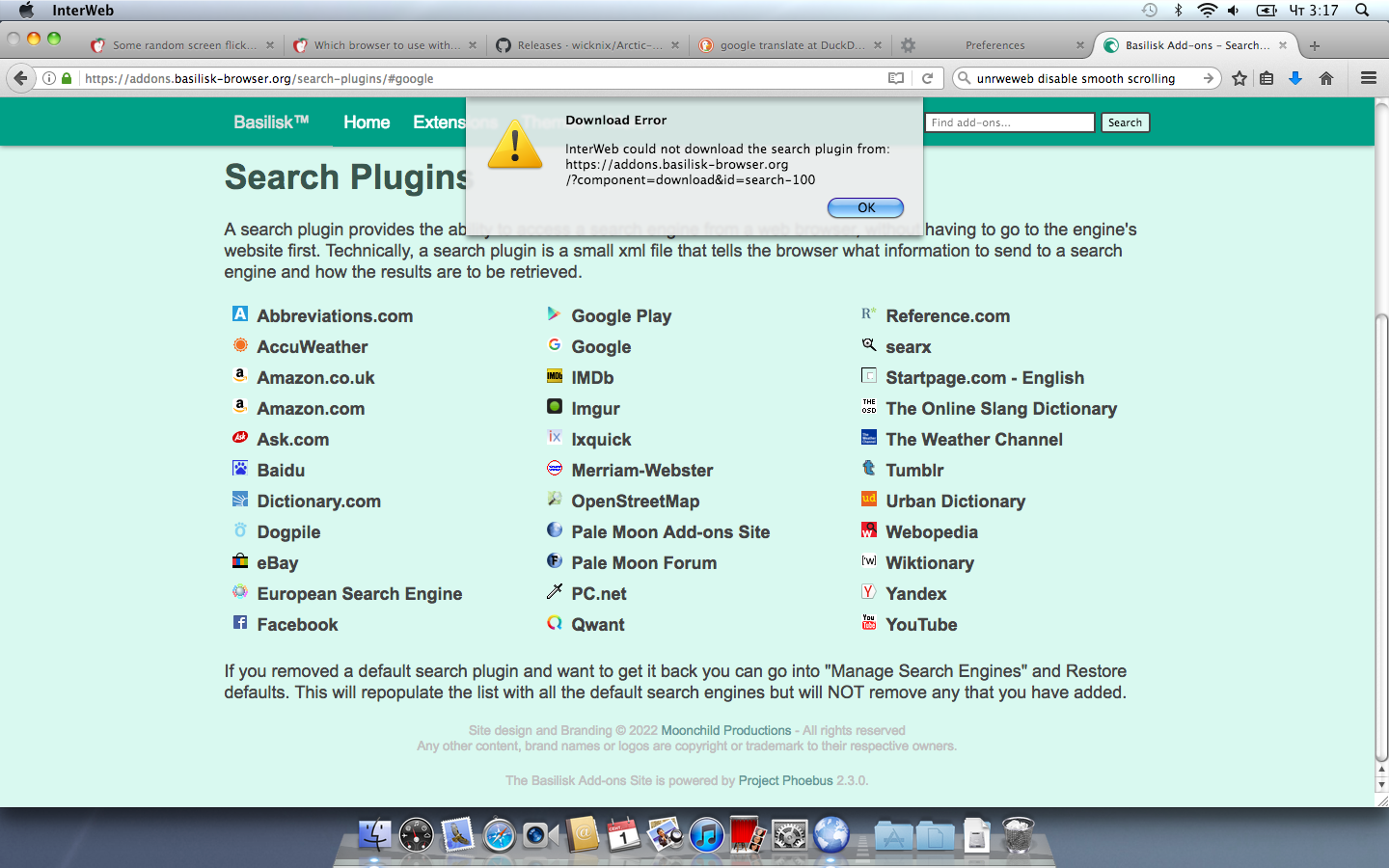
Task: Dismiss Download Error dialog with OK
Action: [865, 207]
